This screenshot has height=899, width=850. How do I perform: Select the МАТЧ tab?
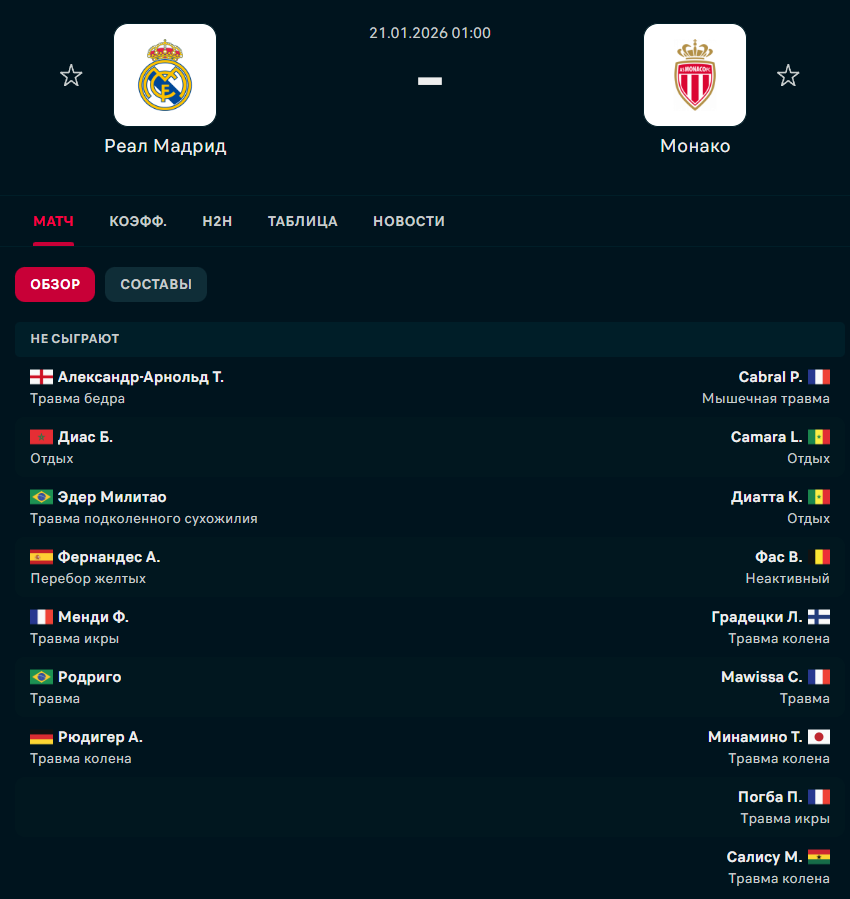coord(54,221)
